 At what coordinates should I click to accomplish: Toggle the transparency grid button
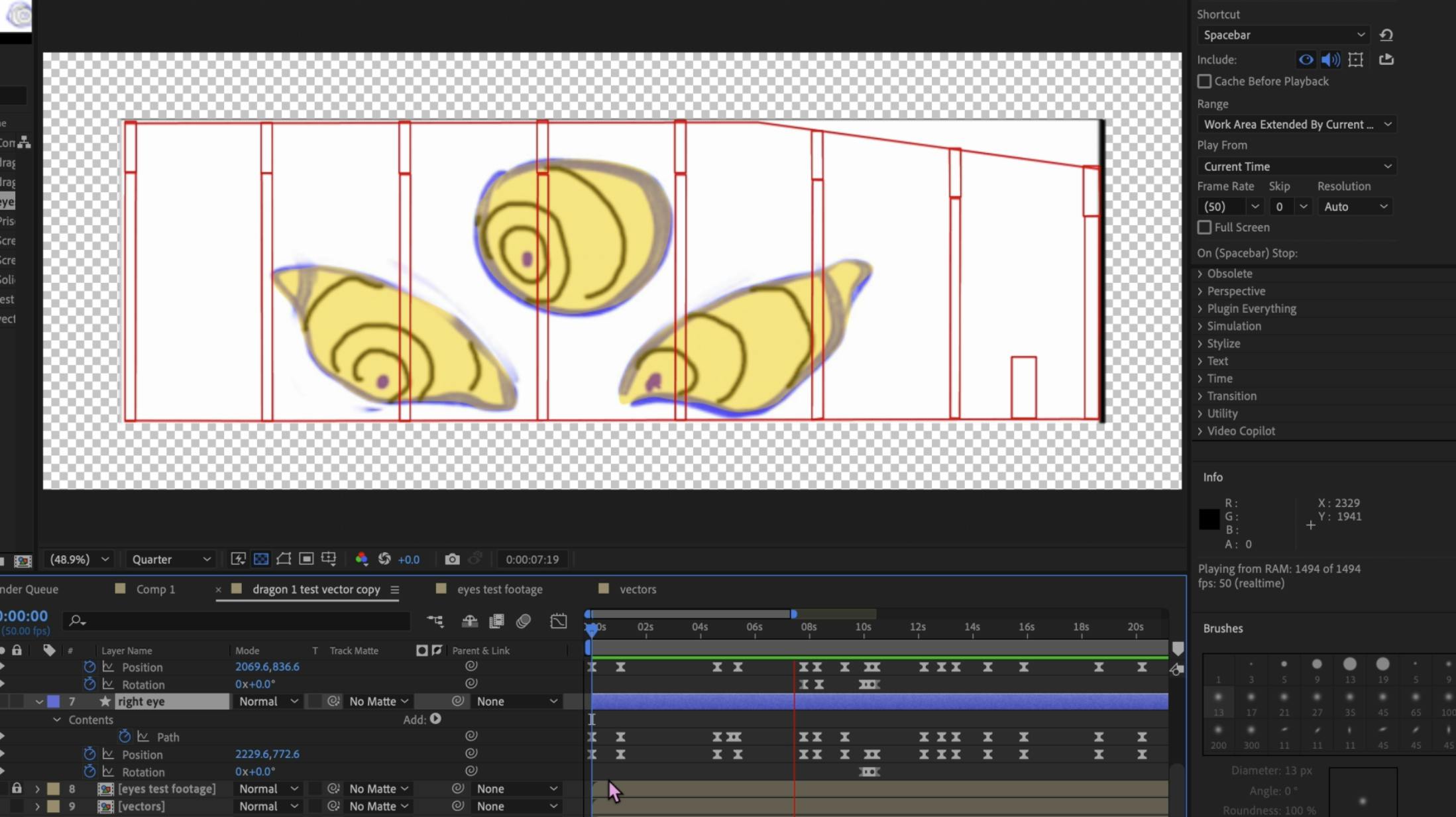tap(261, 559)
